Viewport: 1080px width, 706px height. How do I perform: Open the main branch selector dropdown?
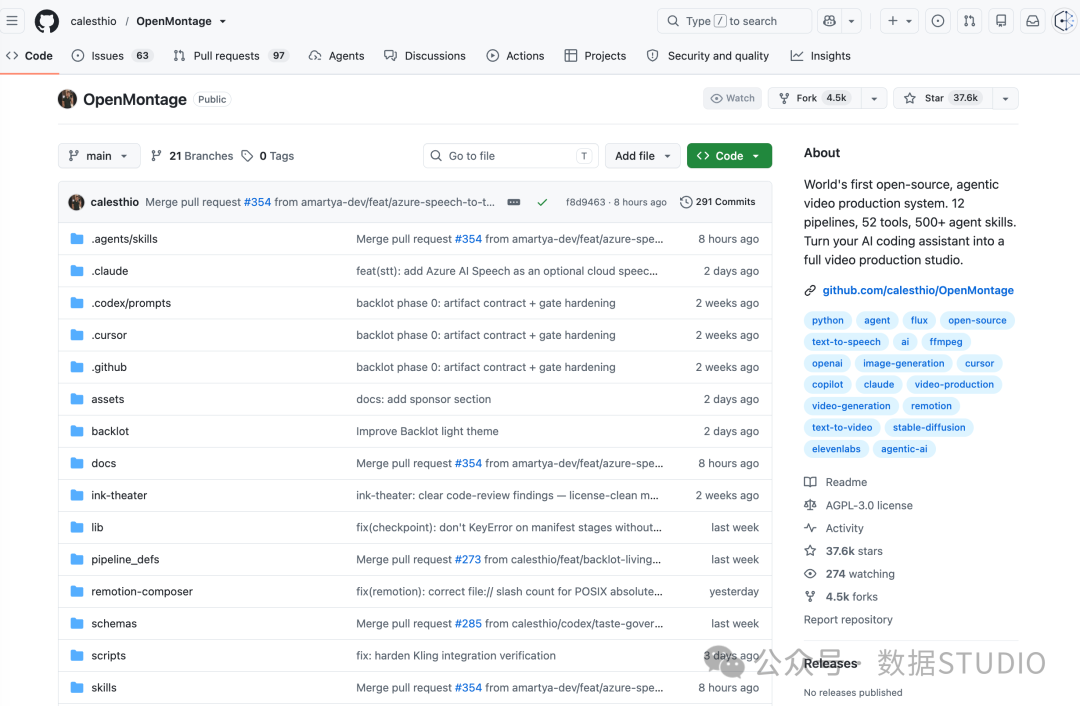(x=99, y=156)
